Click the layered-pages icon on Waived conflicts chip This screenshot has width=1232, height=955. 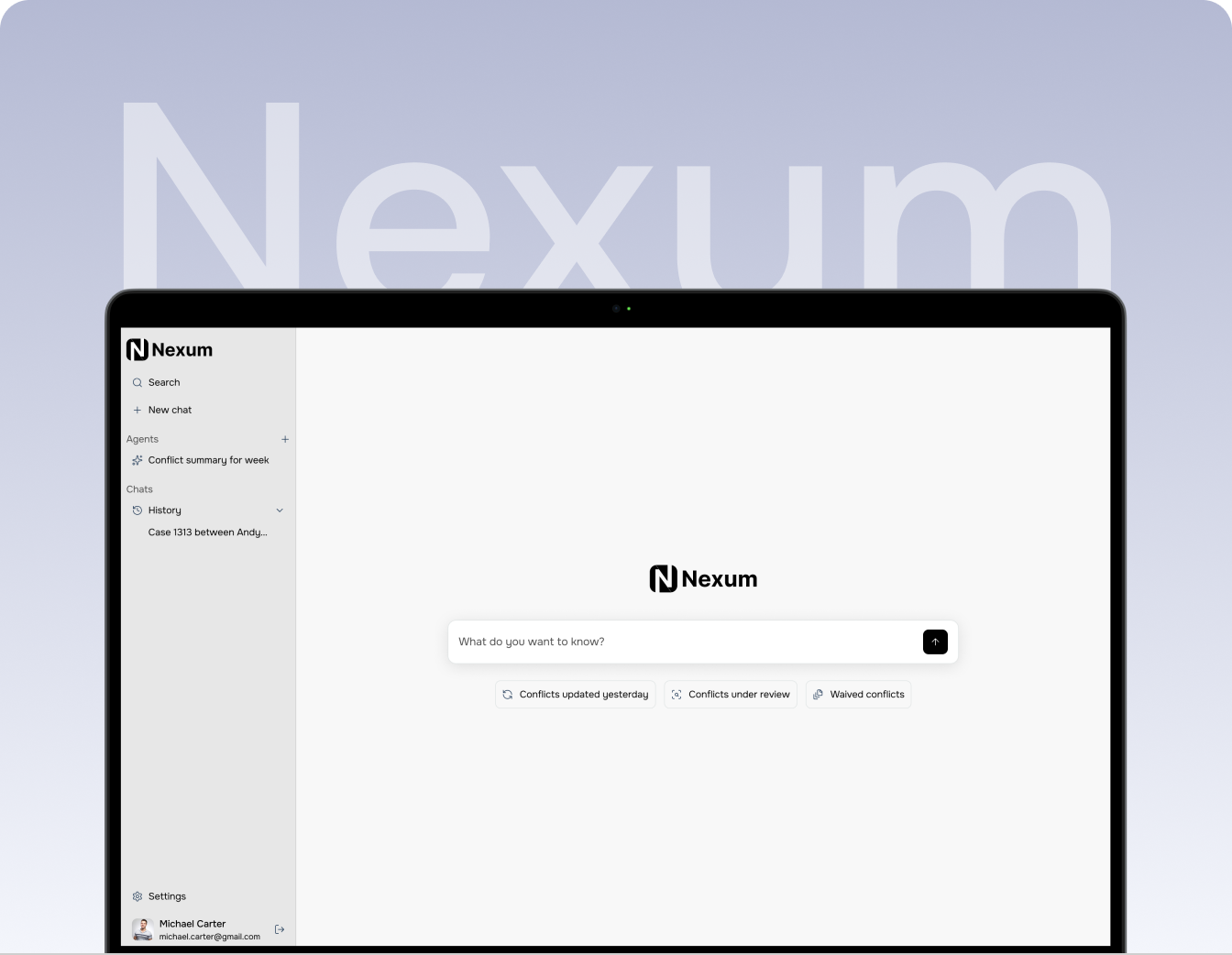[x=818, y=695]
